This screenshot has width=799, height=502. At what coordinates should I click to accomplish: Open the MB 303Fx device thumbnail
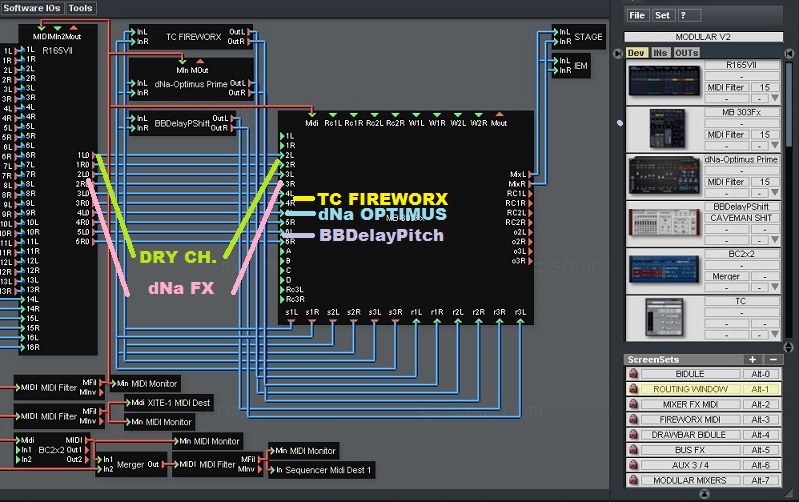coord(667,128)
